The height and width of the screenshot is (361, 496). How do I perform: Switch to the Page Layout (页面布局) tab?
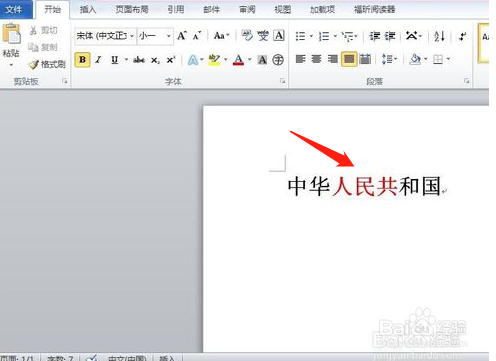point(132,9)
